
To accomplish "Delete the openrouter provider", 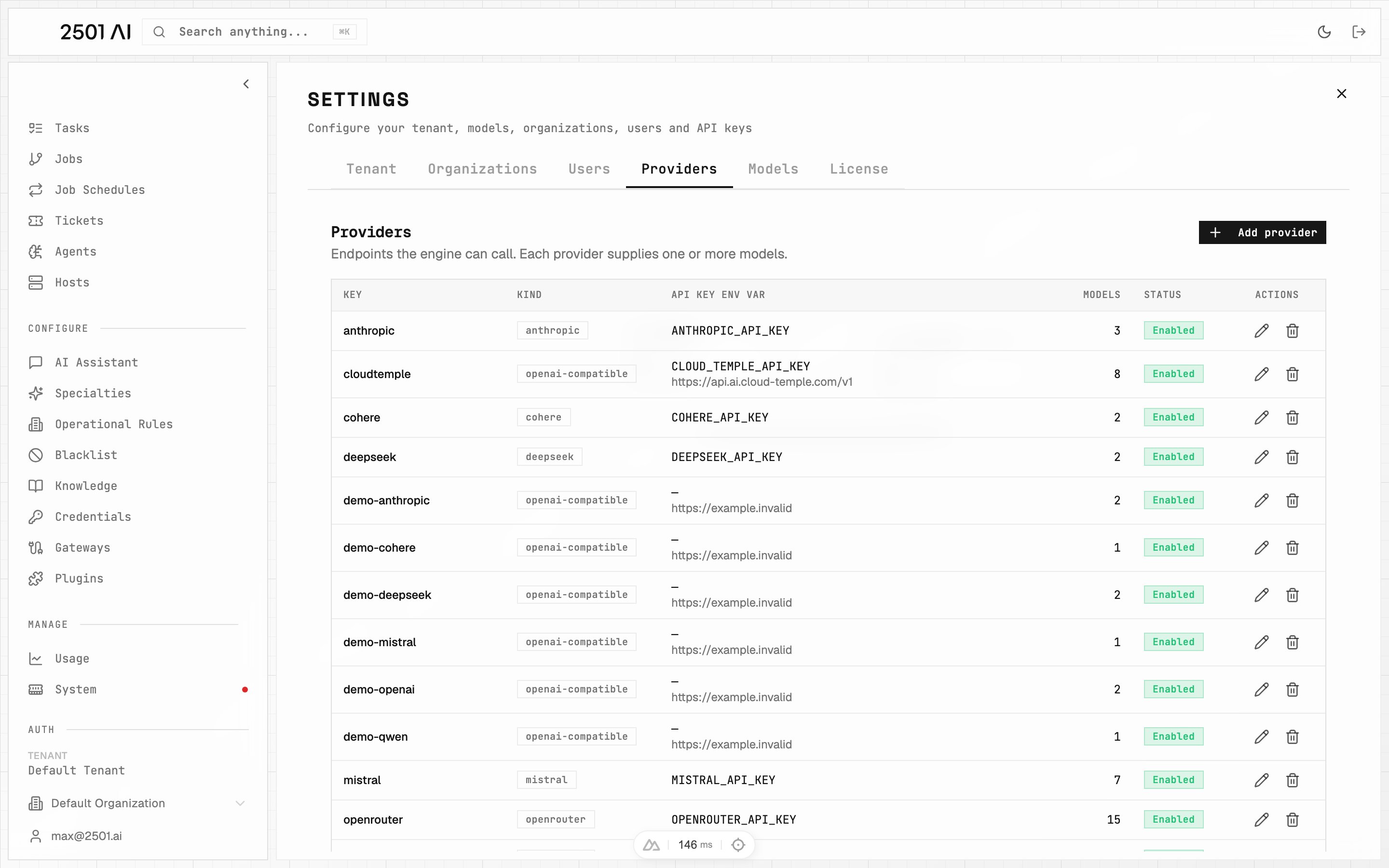I will (x=1292, y=820).
